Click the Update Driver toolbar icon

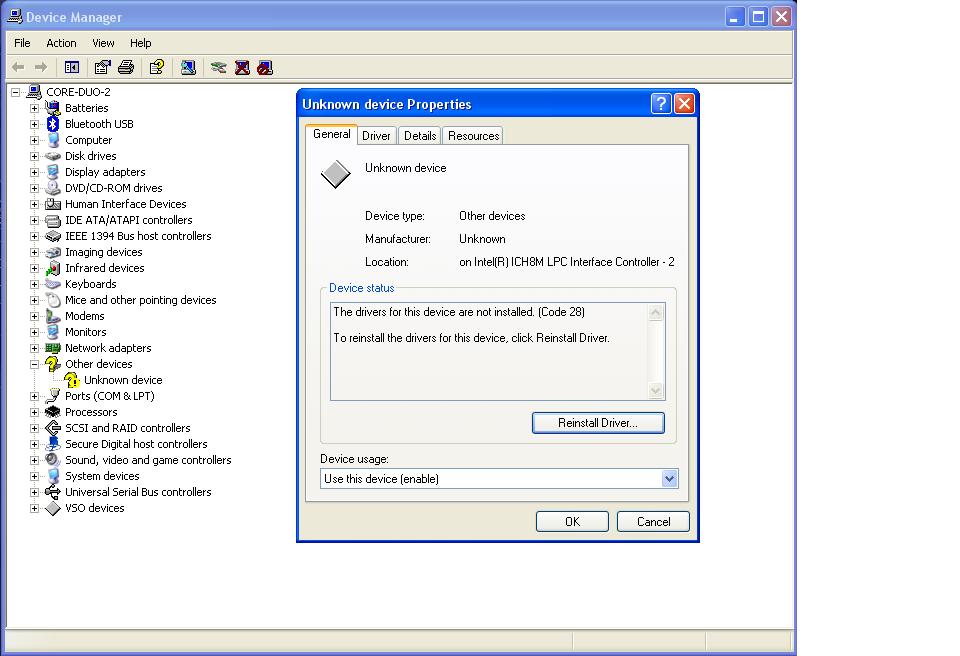(x=219, y=67)
